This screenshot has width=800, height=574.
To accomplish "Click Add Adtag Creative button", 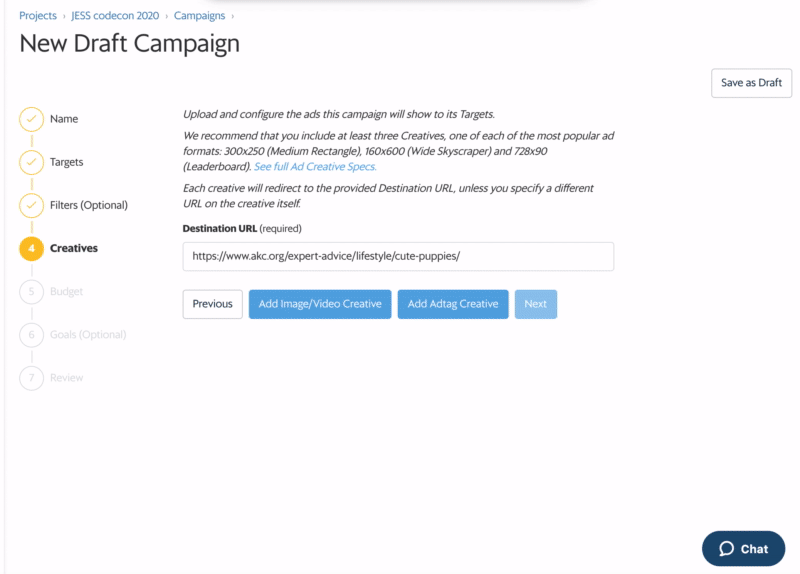I will click(x=453, y=304).
